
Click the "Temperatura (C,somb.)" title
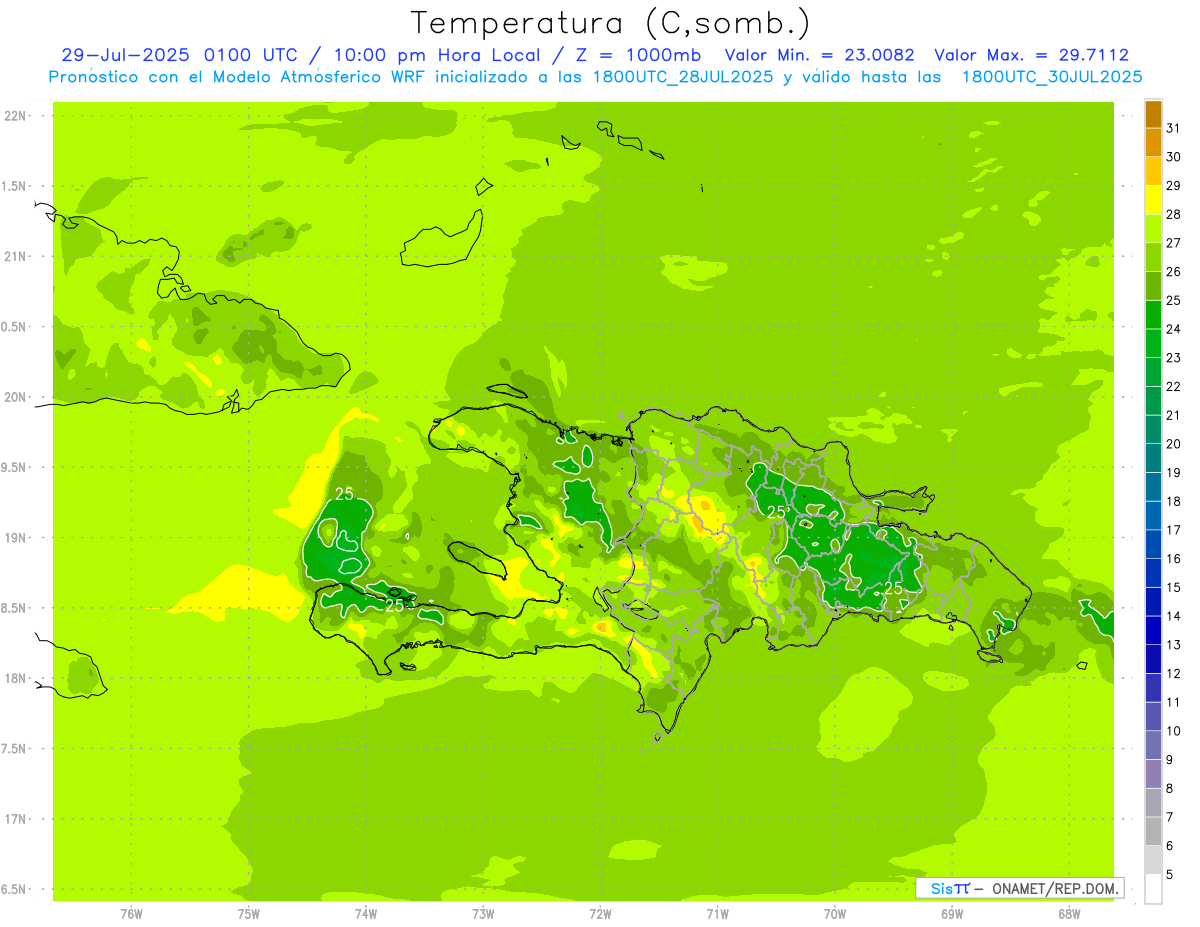pyautogui.click(x=610, y=24)
